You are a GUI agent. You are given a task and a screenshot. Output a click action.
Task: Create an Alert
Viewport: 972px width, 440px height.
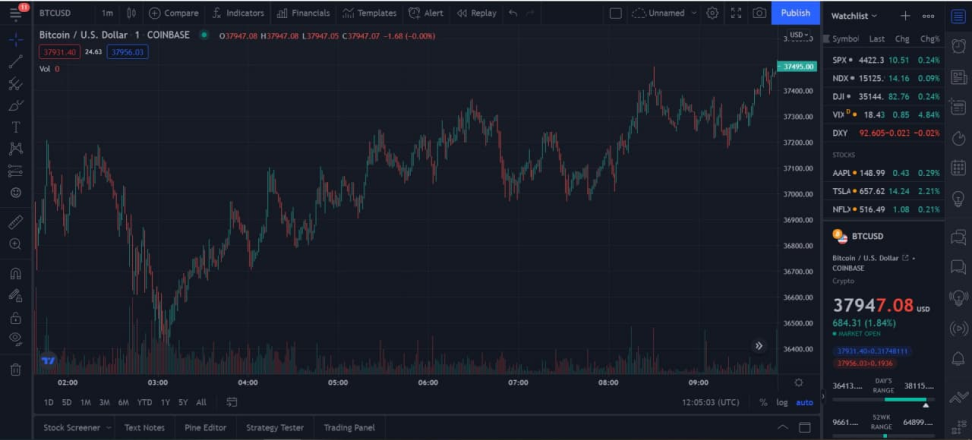426,13
